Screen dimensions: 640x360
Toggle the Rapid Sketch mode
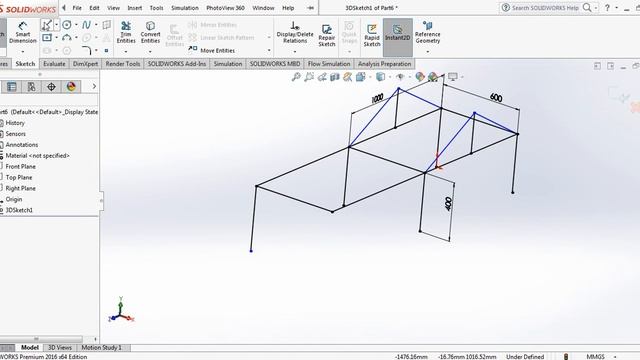point(372,35)
